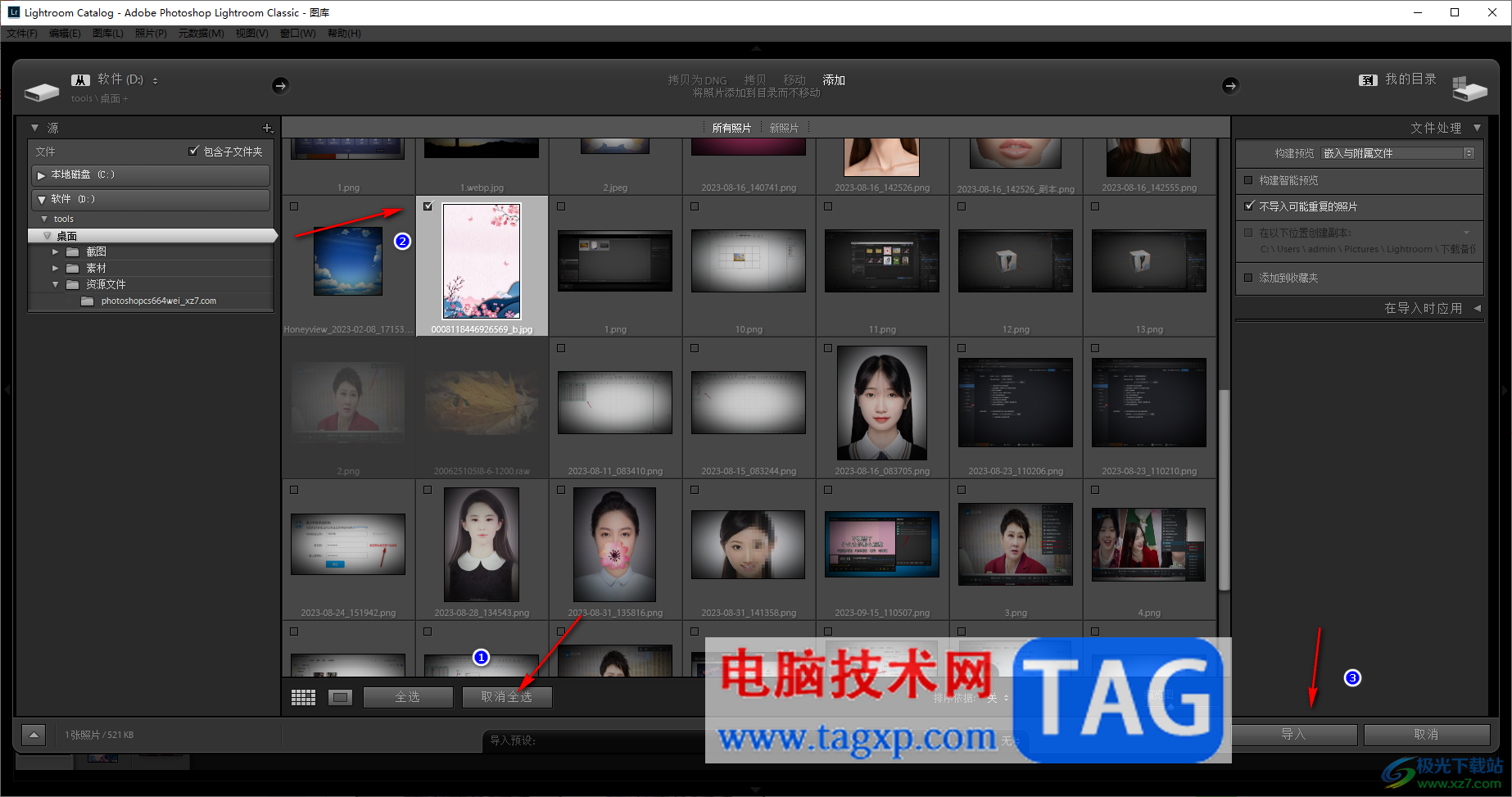This screenshot has width=1512, height=797.
Task: Switch to grid view mode
Action: pyautogui.click(x=303, y=697)
